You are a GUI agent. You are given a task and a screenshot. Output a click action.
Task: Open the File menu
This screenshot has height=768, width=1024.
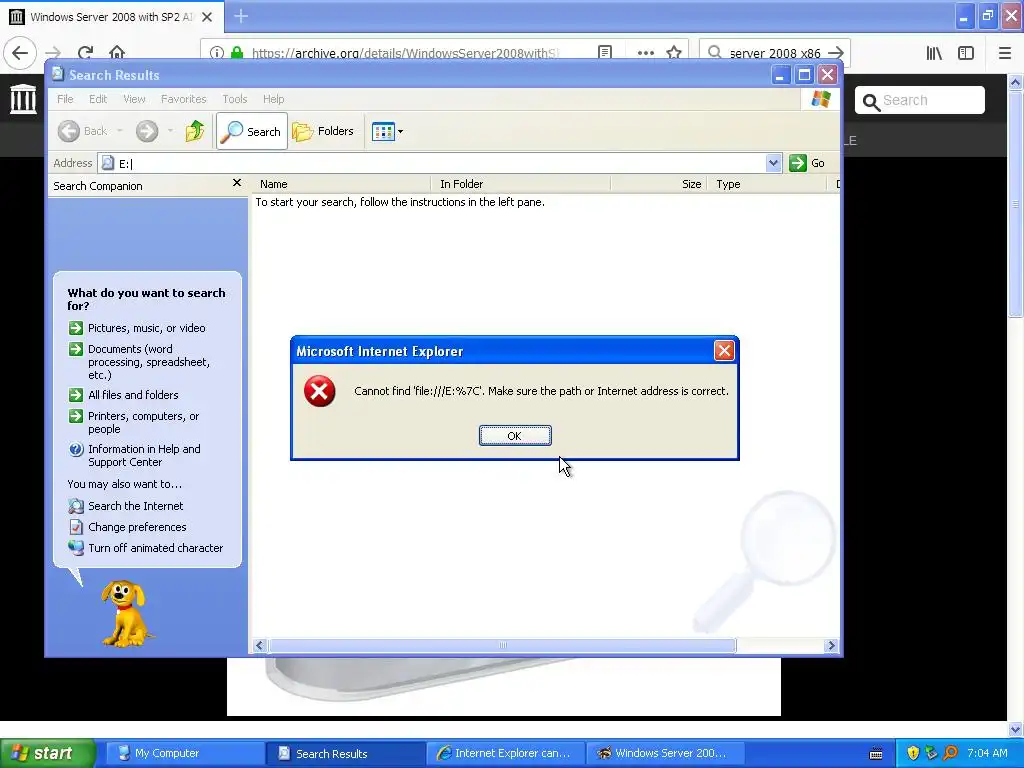point(65,99)
